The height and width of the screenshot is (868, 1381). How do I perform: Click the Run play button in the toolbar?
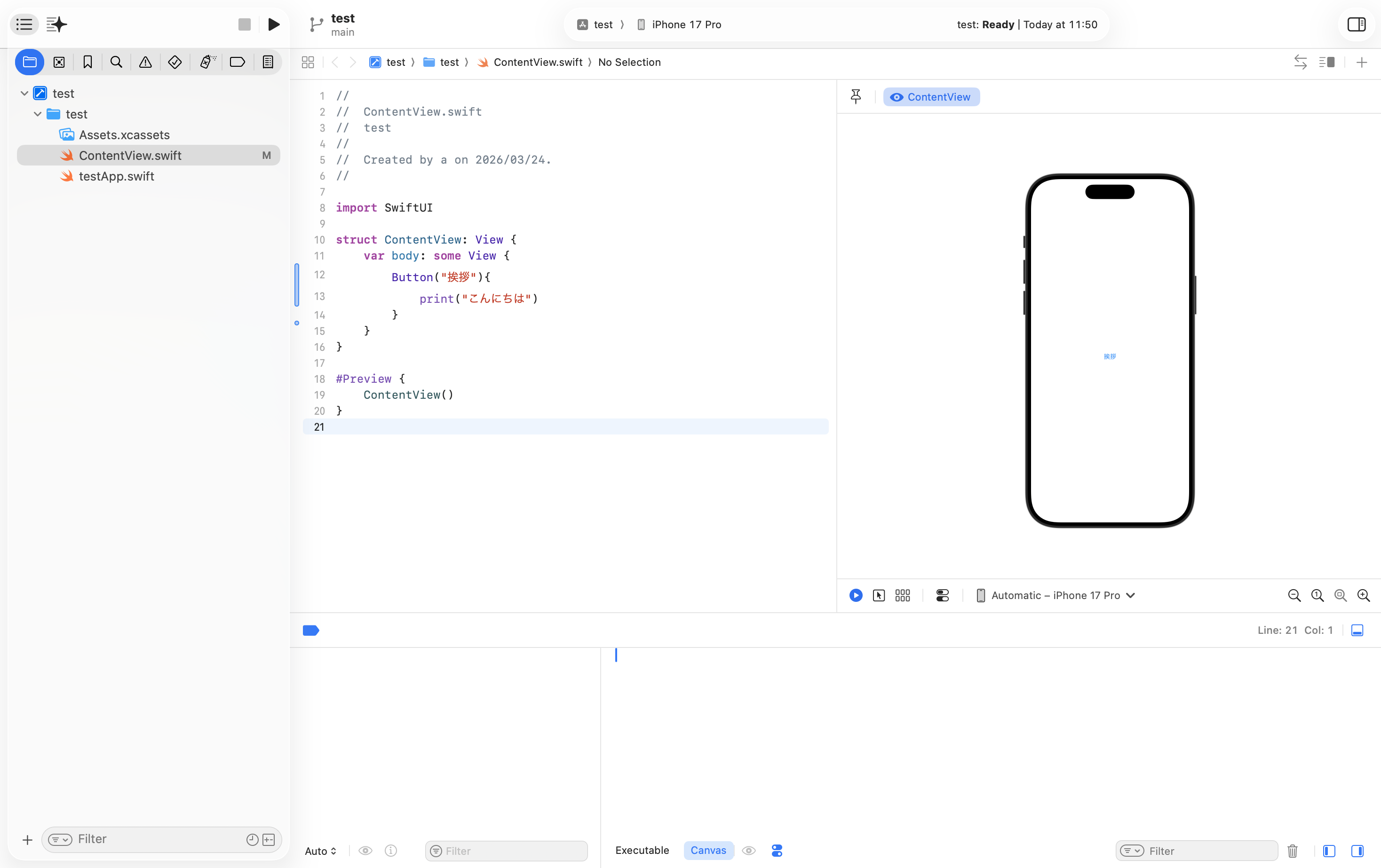(274, 24)
